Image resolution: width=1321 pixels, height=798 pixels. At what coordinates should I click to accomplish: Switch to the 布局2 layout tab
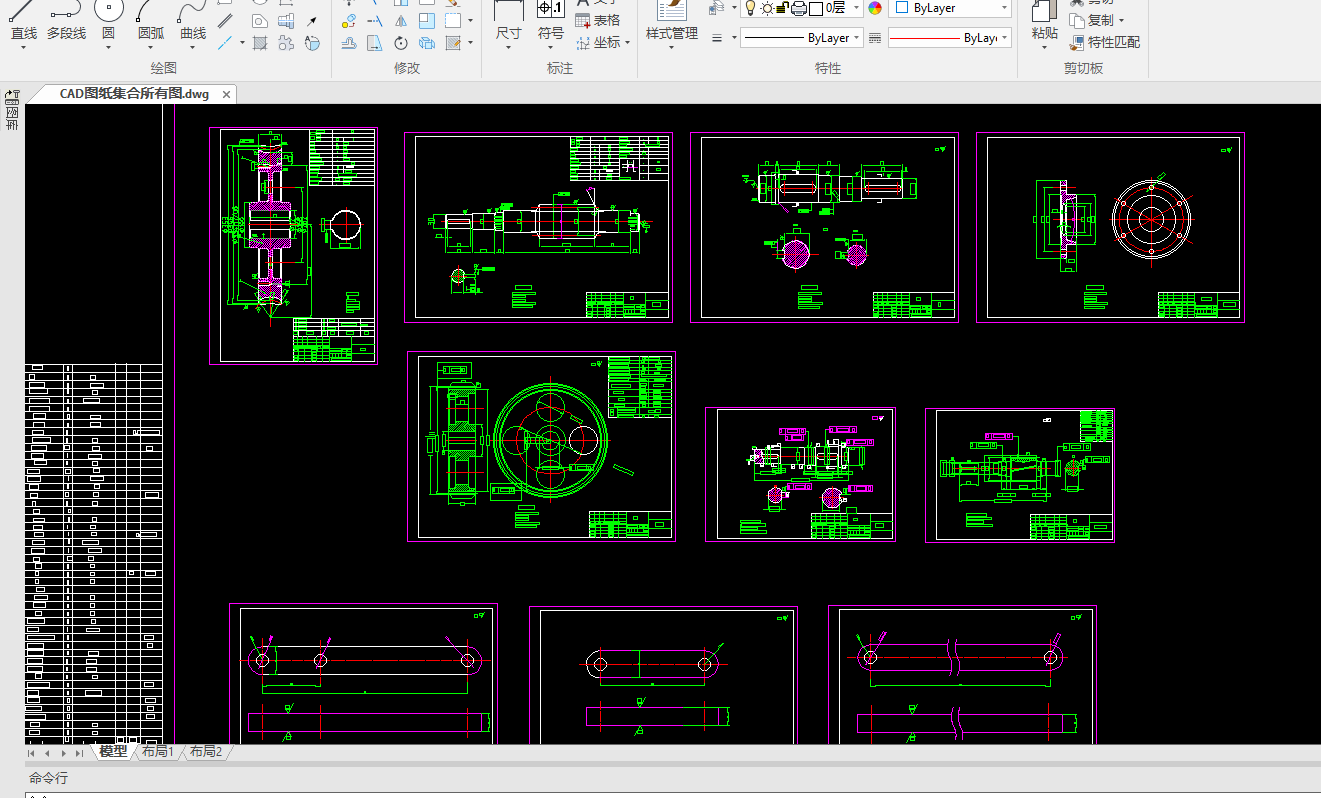[x=206, y=752]
